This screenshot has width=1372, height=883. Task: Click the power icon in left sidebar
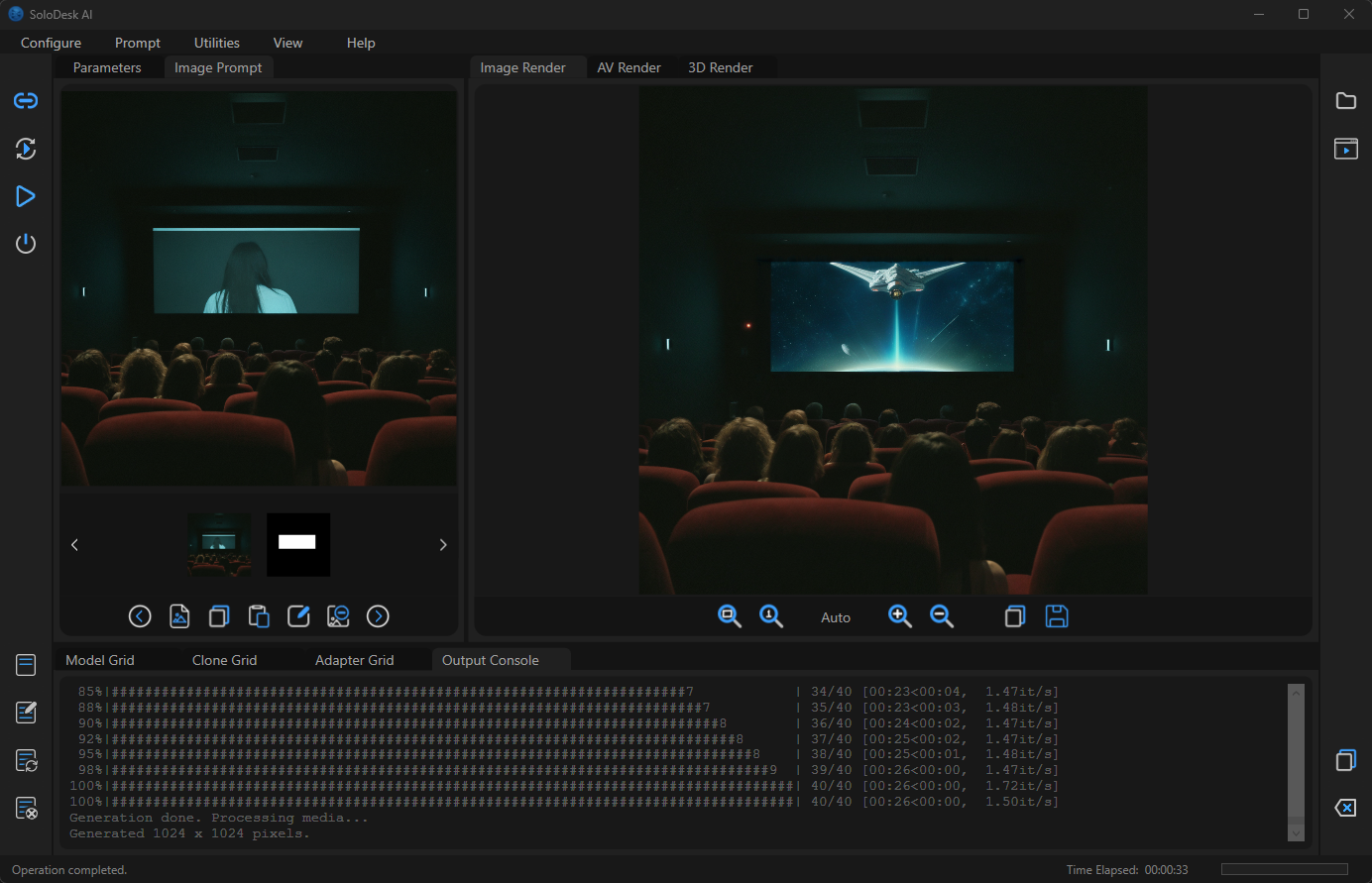tap(26, 244)
